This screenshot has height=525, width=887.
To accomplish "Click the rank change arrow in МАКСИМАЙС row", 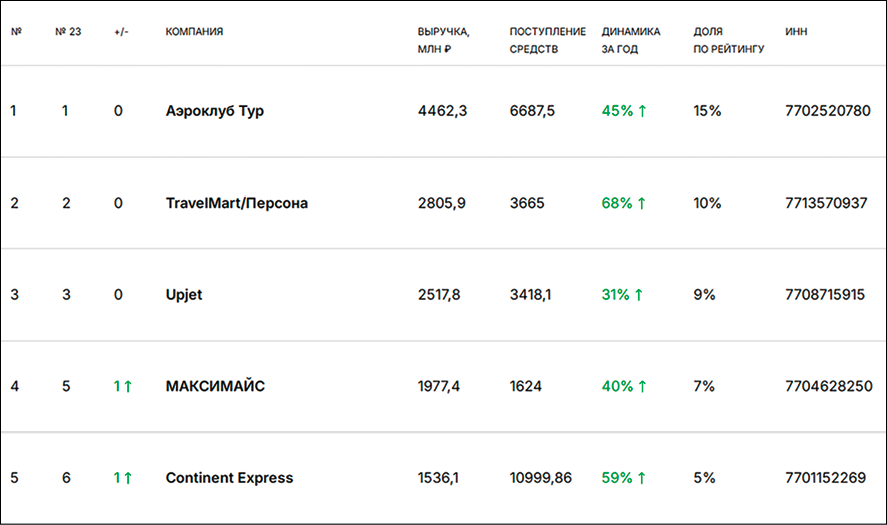I will coord(128,386).
